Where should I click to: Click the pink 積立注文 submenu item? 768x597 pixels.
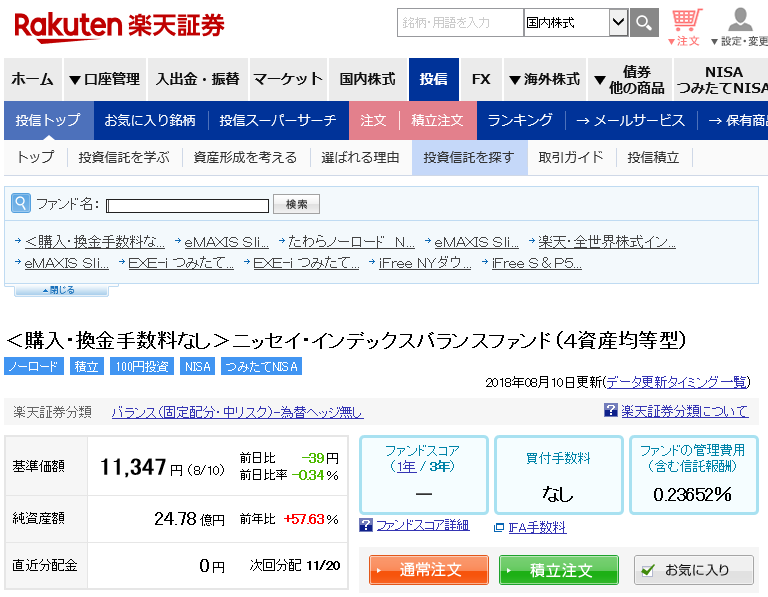437,120
